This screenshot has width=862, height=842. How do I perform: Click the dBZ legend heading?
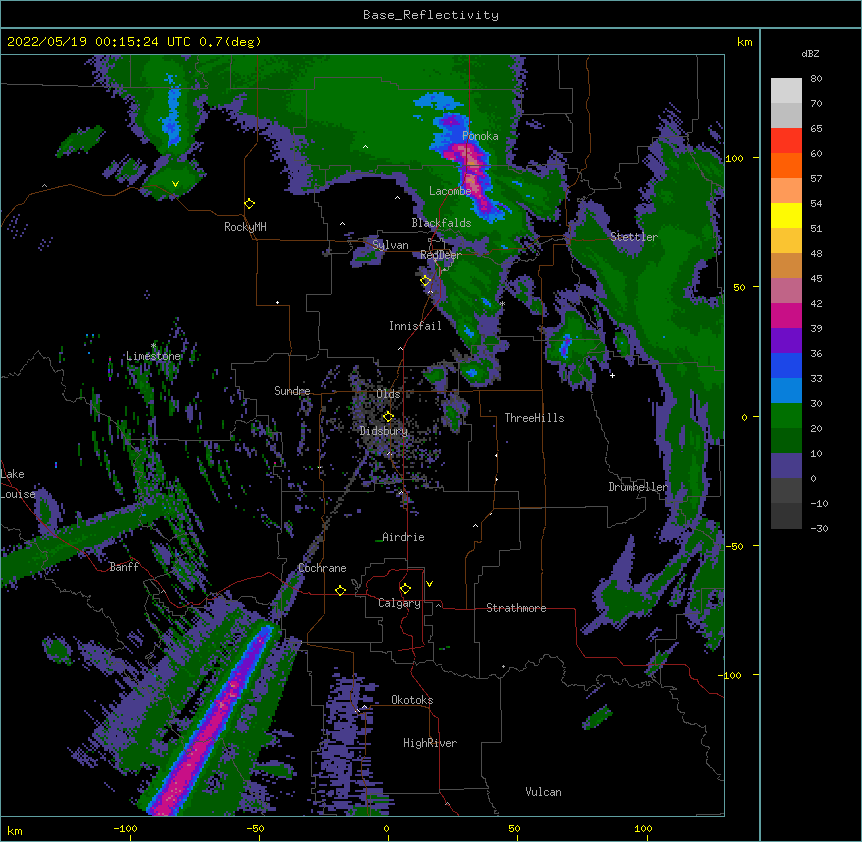click(x=810, y=53)
